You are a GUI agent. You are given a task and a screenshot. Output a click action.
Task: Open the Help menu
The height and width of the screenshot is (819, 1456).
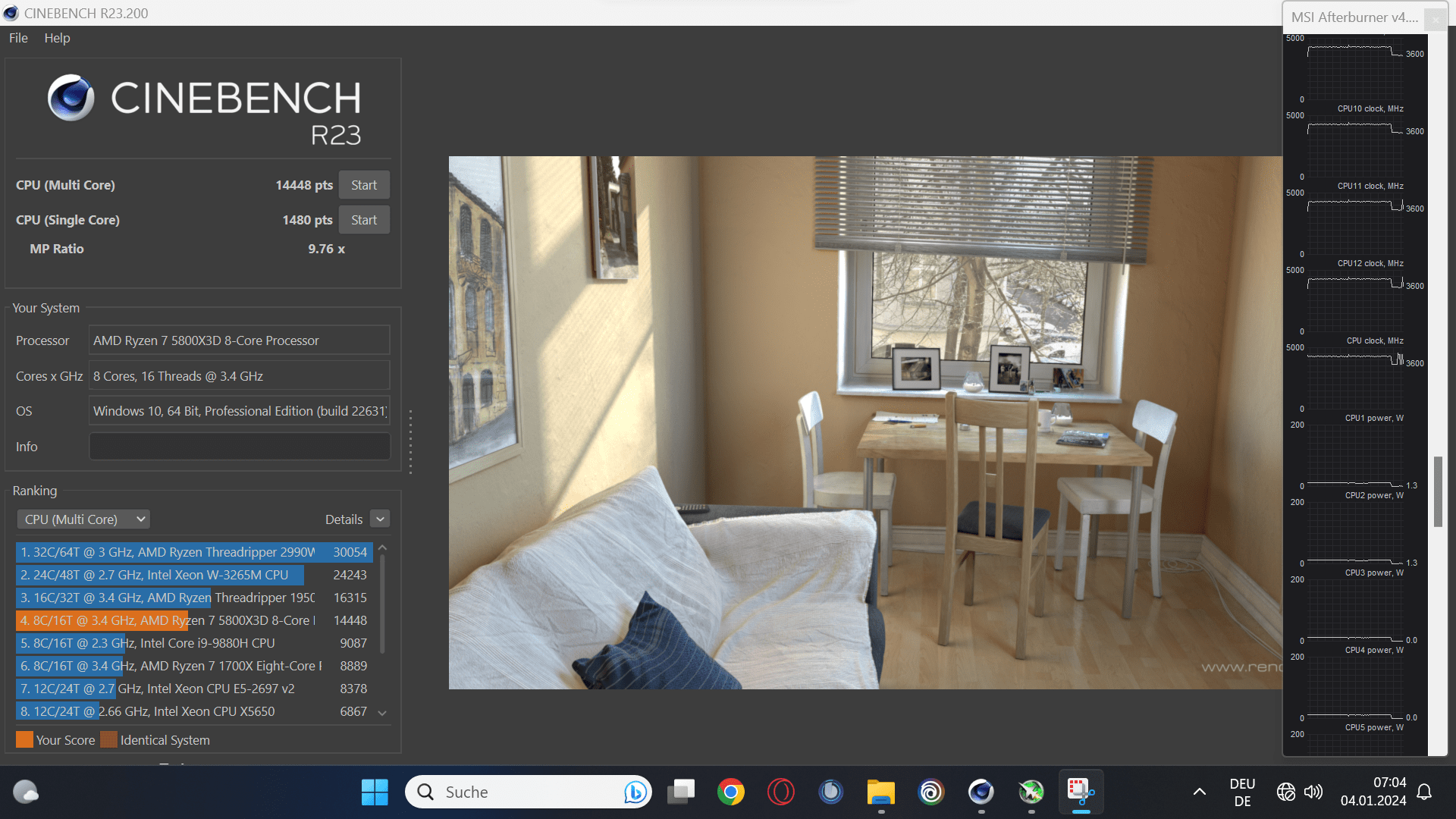coord(57,38)
